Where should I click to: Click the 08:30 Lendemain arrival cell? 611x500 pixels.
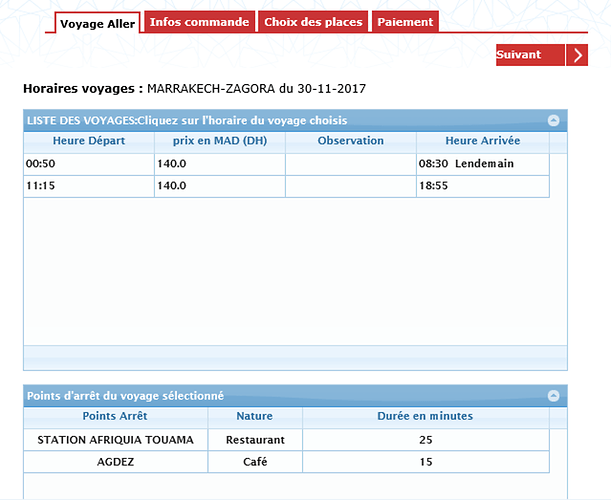coord(483,164)
